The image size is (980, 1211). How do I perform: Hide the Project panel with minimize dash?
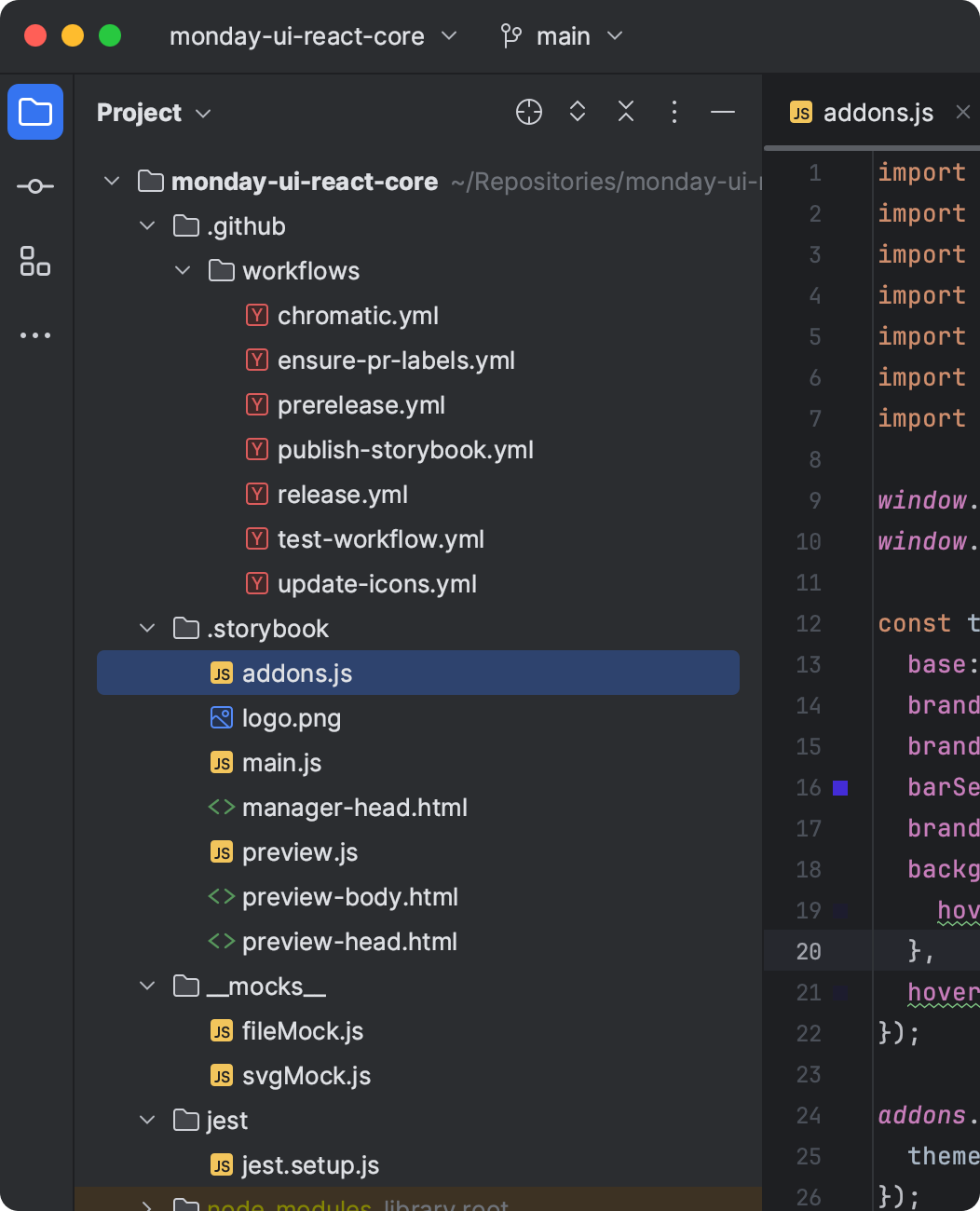[x=723, y=112]
